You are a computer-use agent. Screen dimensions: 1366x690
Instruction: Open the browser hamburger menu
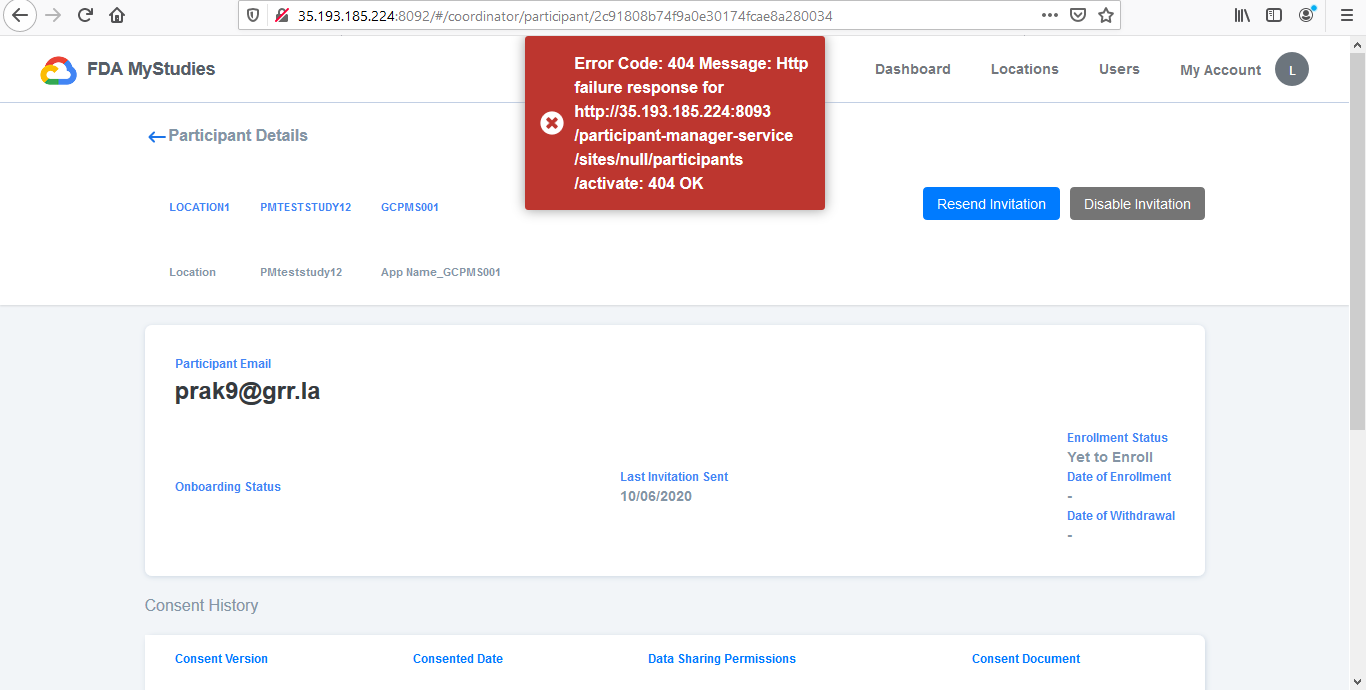pyautogui.click(x=1345, y=15)
